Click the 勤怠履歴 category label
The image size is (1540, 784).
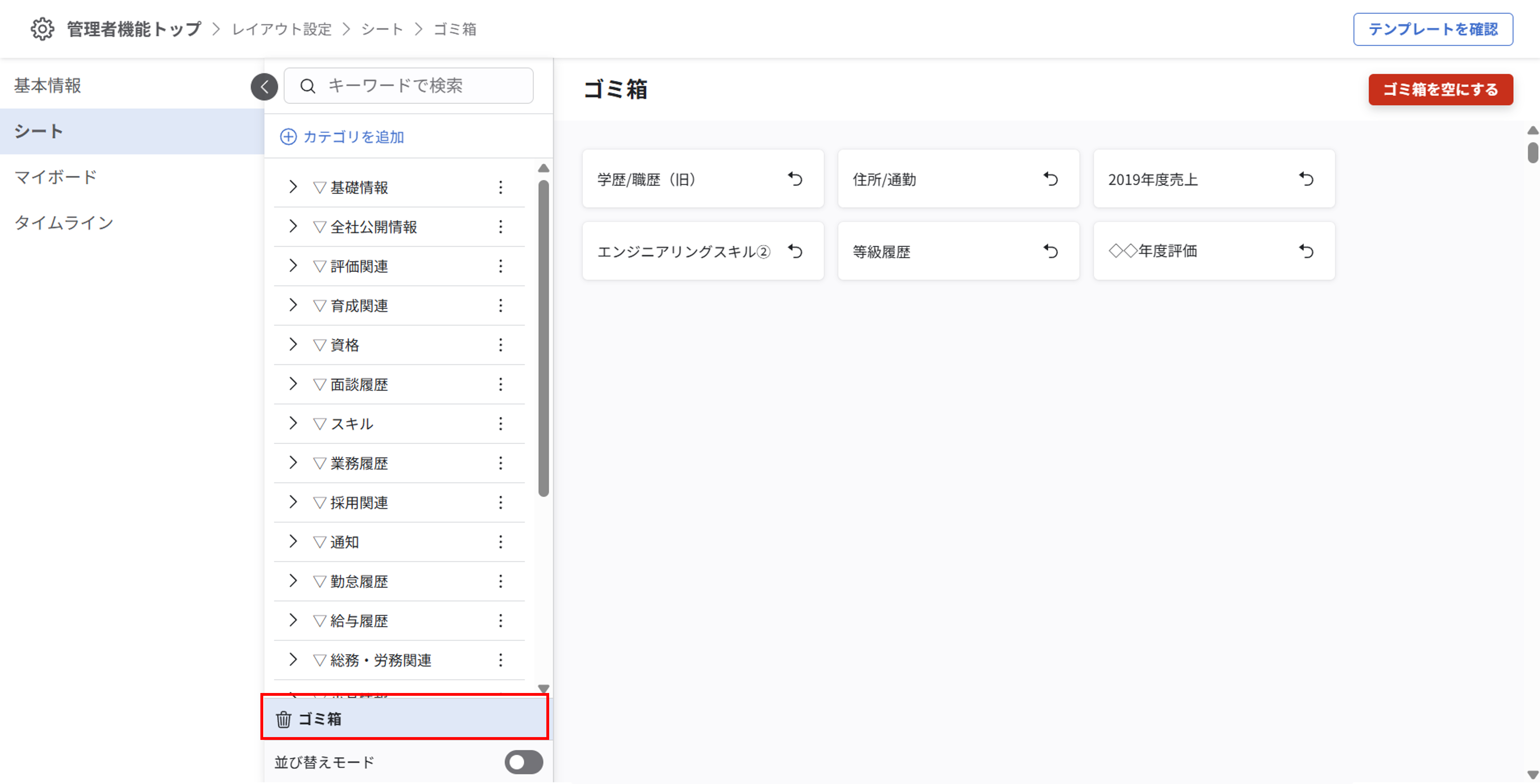359,581
